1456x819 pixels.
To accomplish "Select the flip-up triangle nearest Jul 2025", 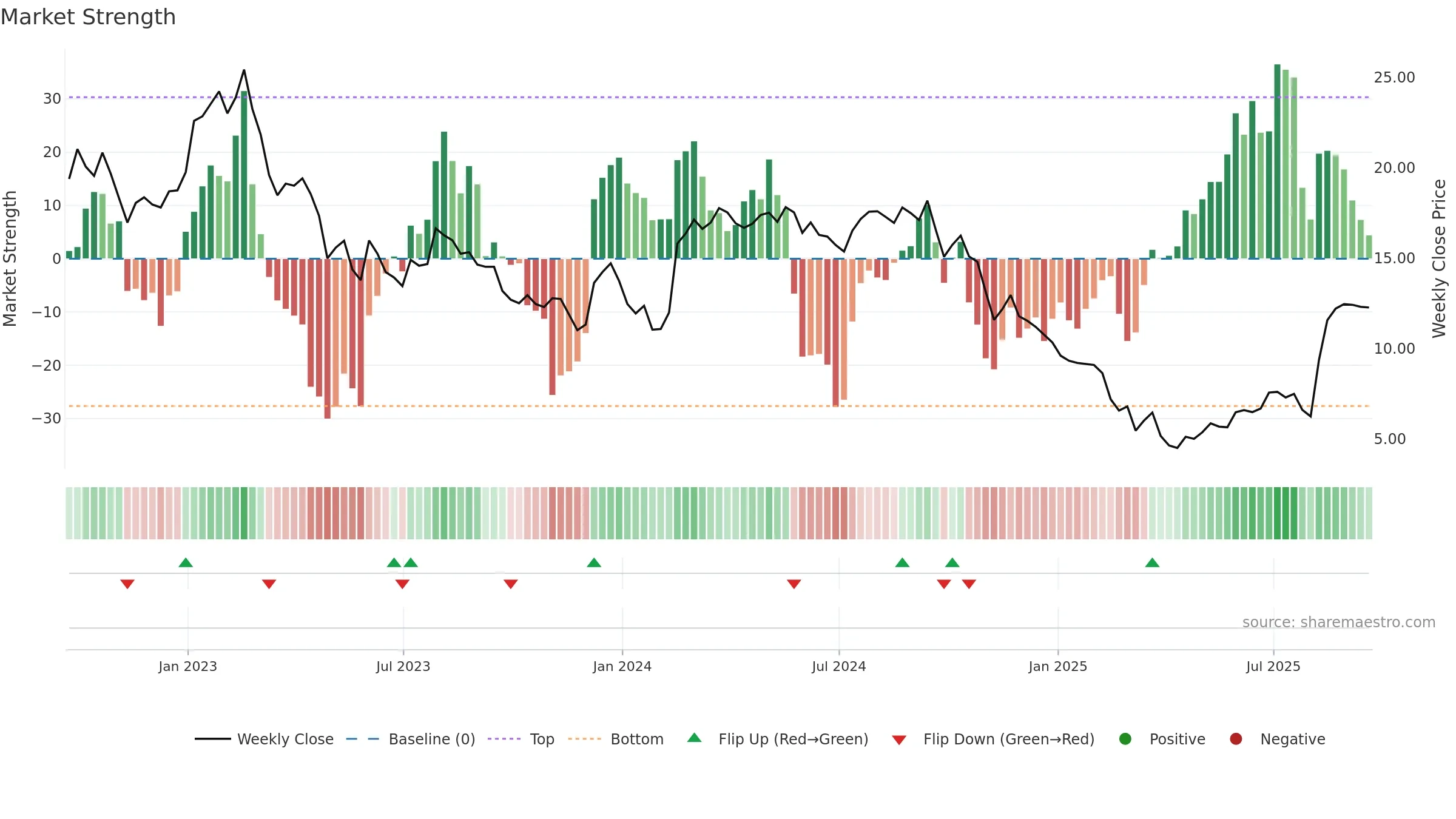I will [x=1152, y=562].
